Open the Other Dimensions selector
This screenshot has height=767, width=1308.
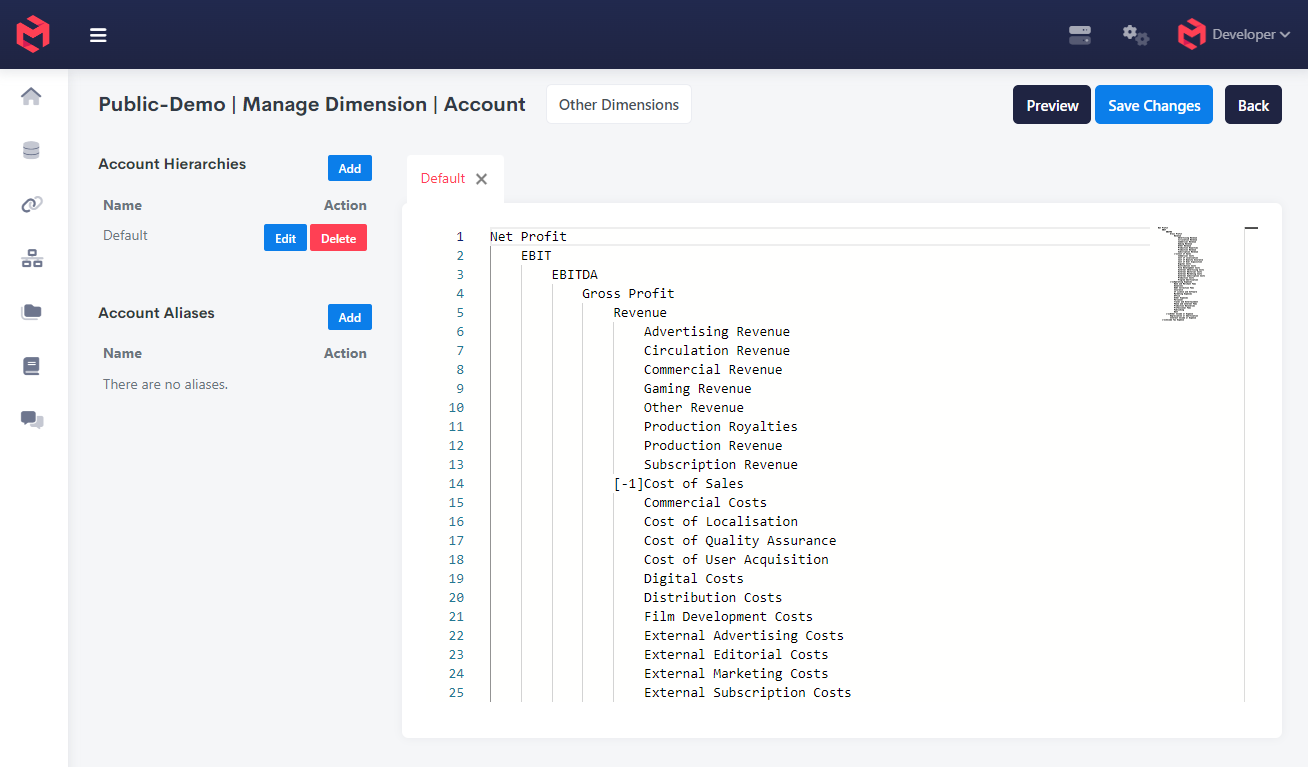point(618,105)
